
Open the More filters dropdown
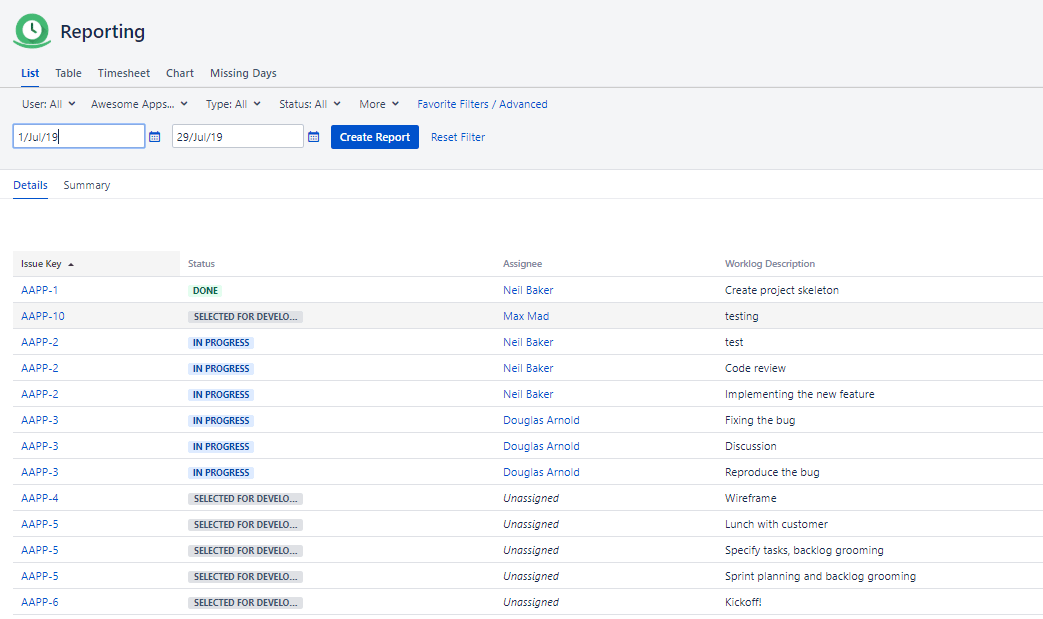(x=379, y=104)
